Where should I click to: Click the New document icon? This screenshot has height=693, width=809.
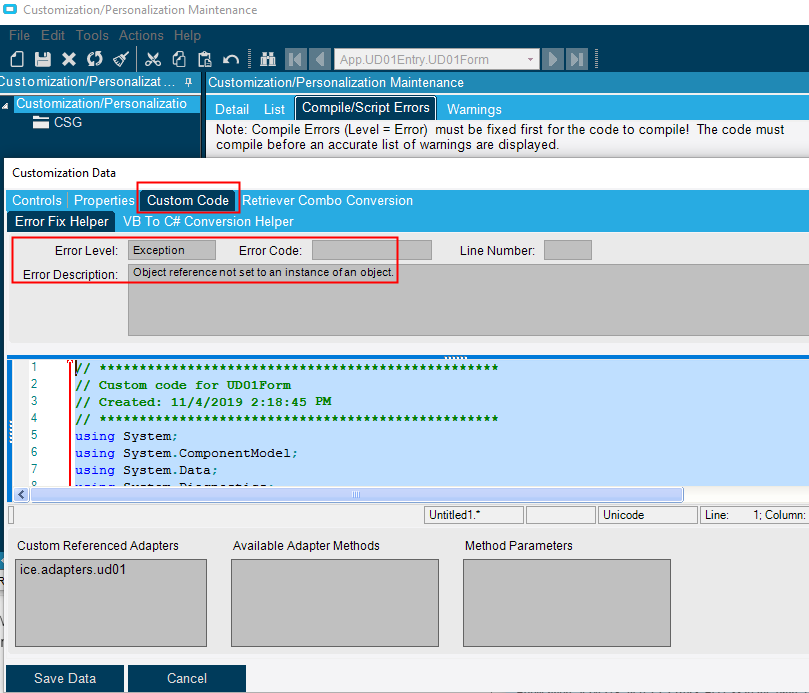[17, 60]
